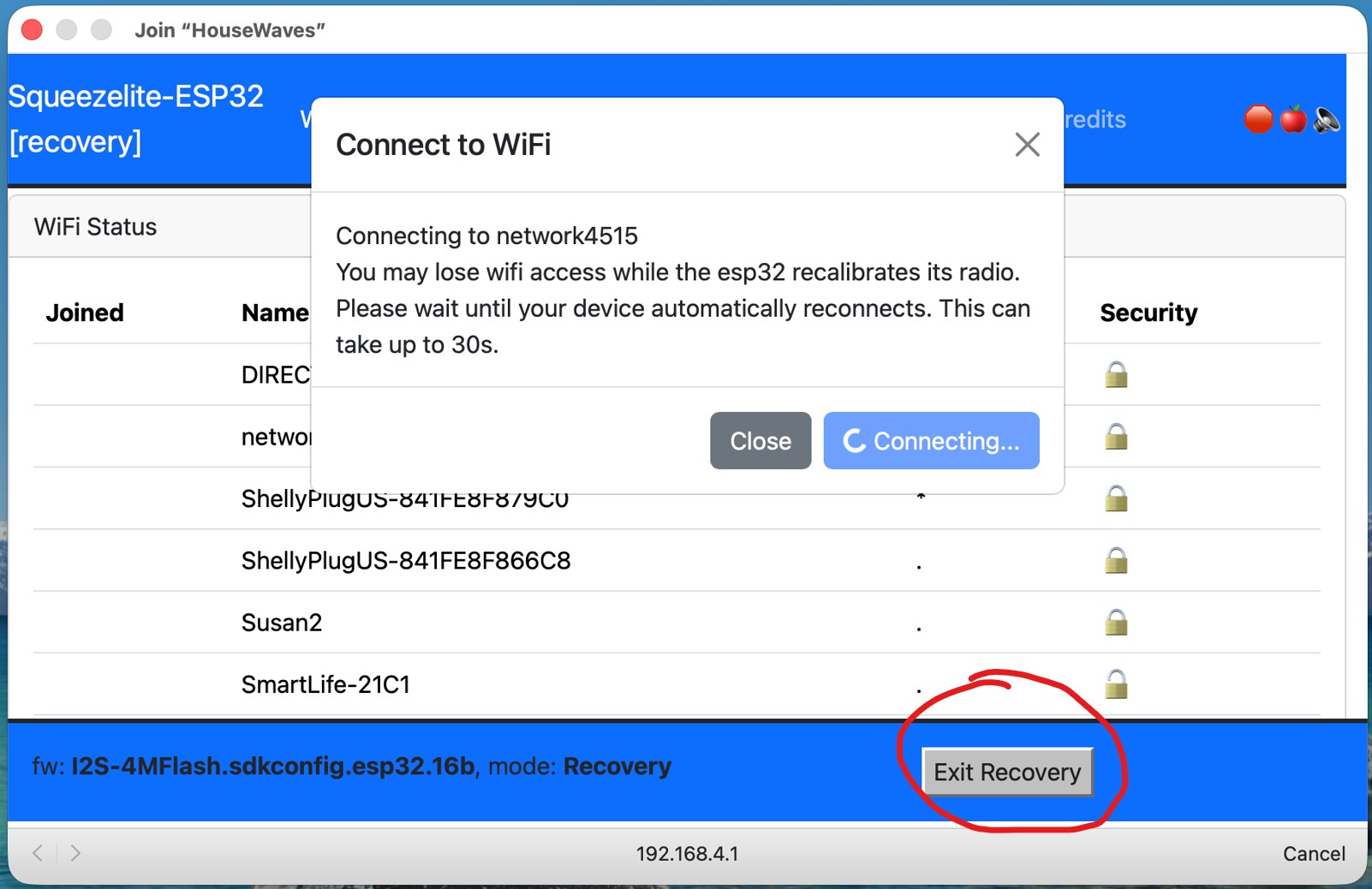Click the gray Close button in dialog
The width and height of the screenshot is (1372, 889).
[761, 440]
